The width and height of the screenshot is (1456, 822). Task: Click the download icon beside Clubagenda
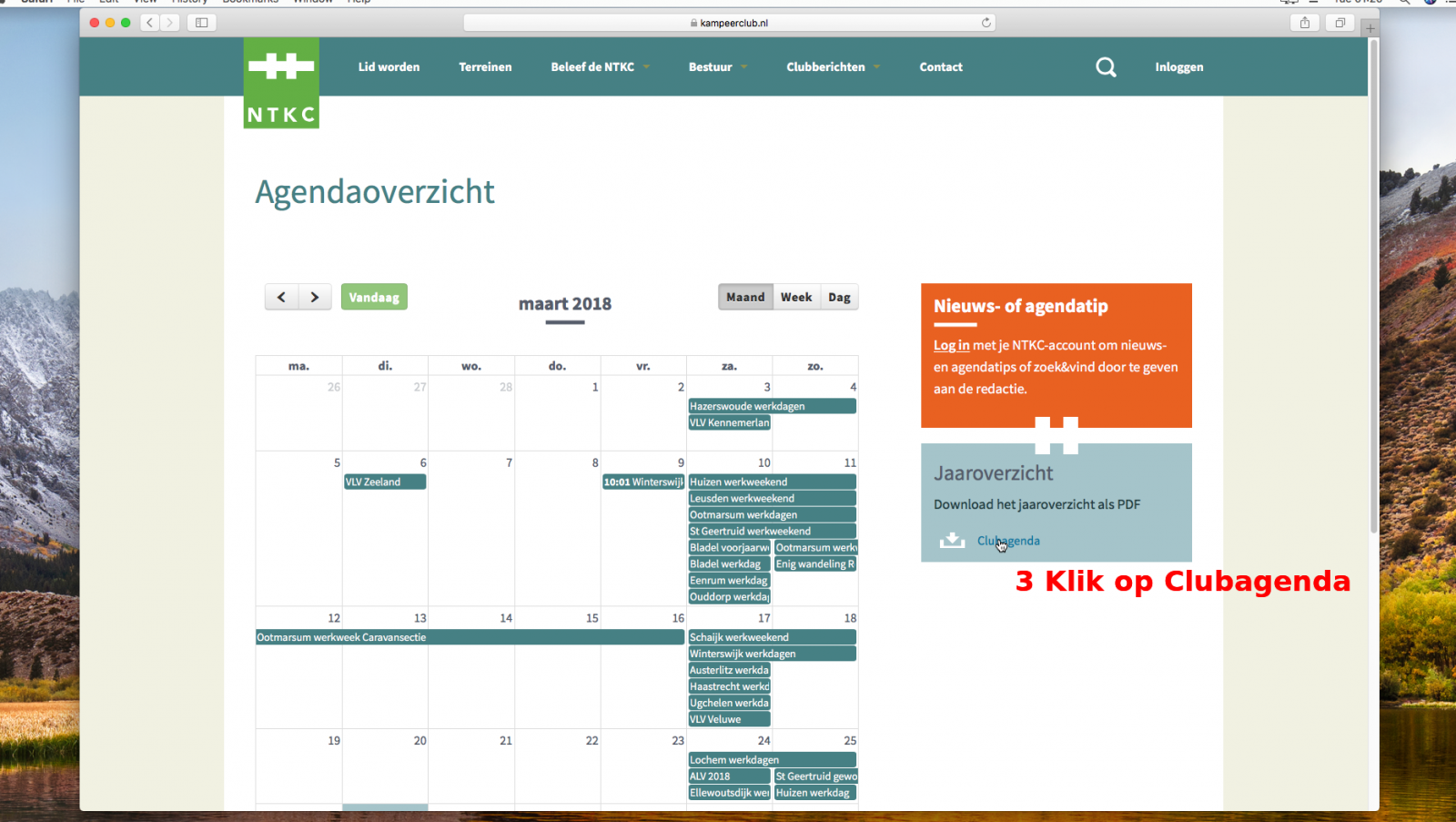(952, 541)
